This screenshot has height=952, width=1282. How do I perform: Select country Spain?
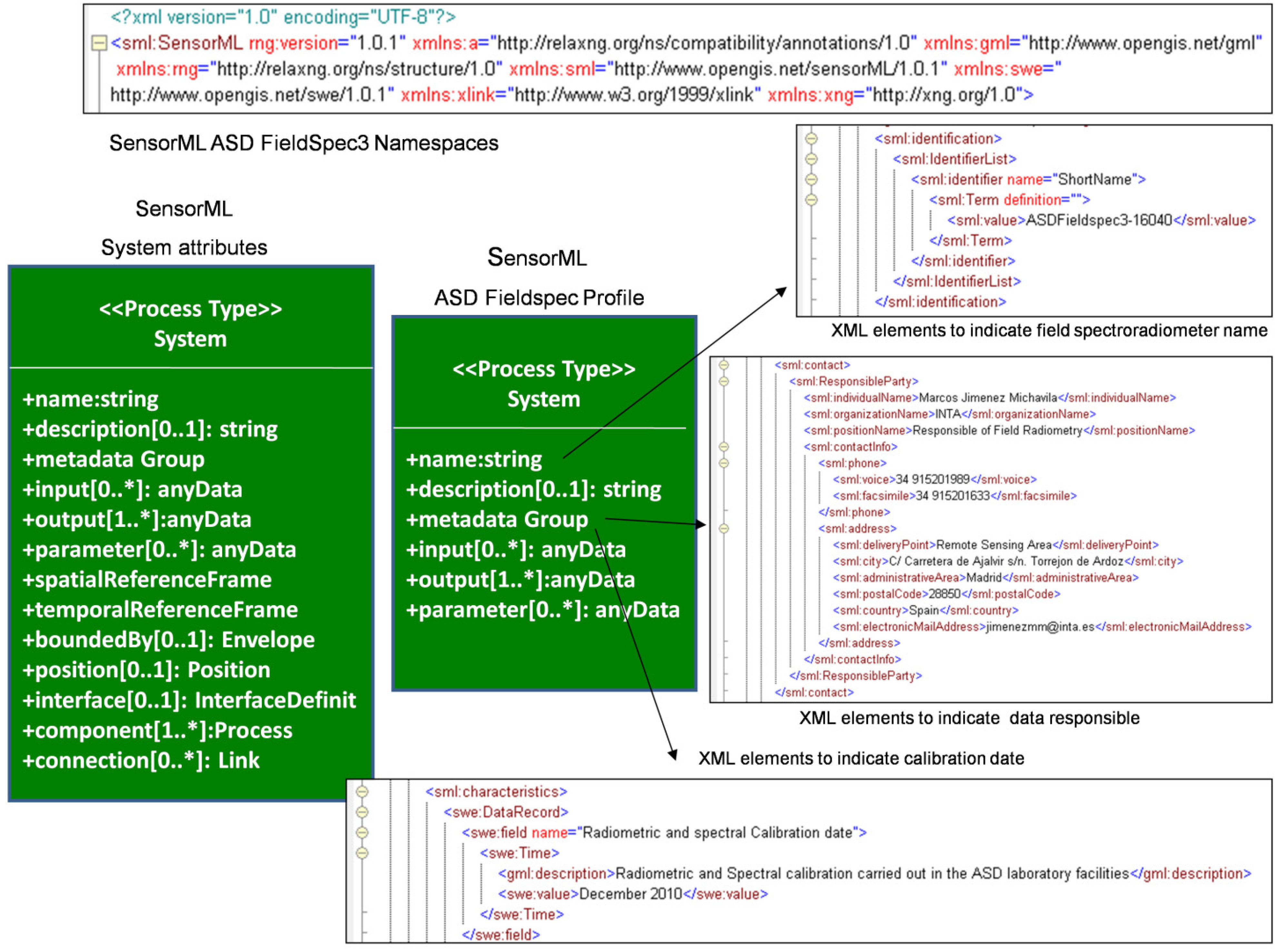924,611
